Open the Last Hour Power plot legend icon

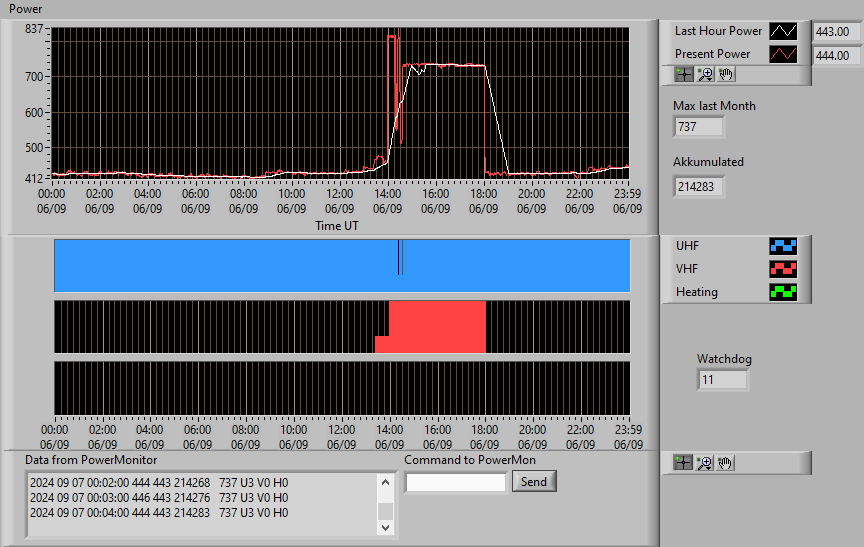coord(783,31)
